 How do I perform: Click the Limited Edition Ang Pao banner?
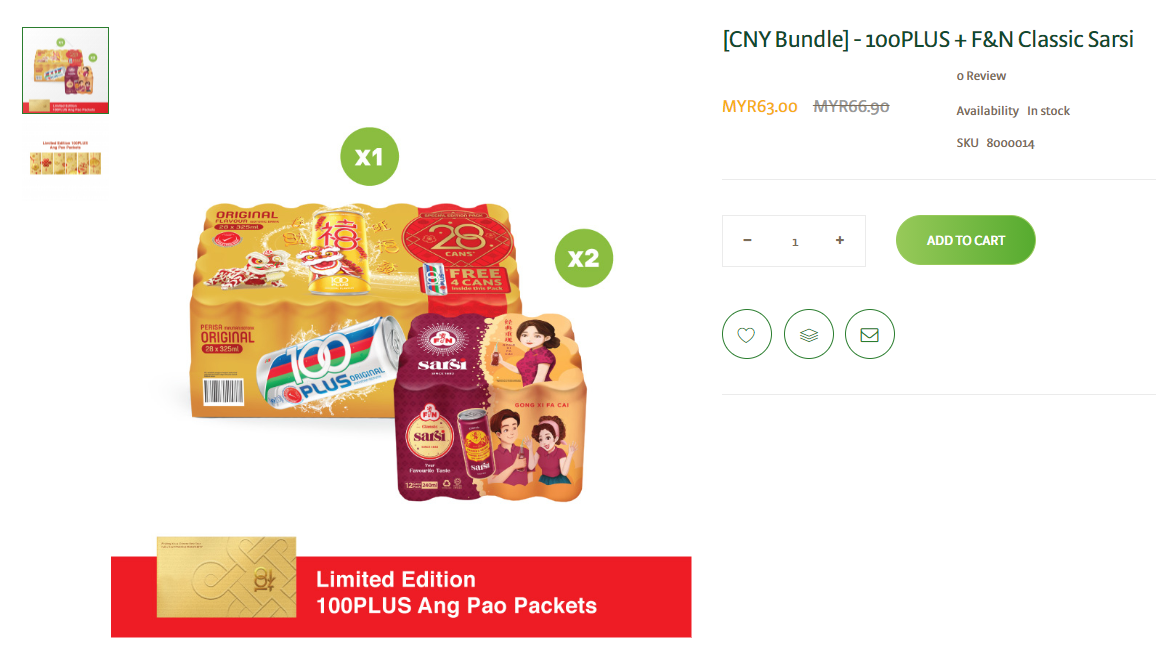point(401,594)
